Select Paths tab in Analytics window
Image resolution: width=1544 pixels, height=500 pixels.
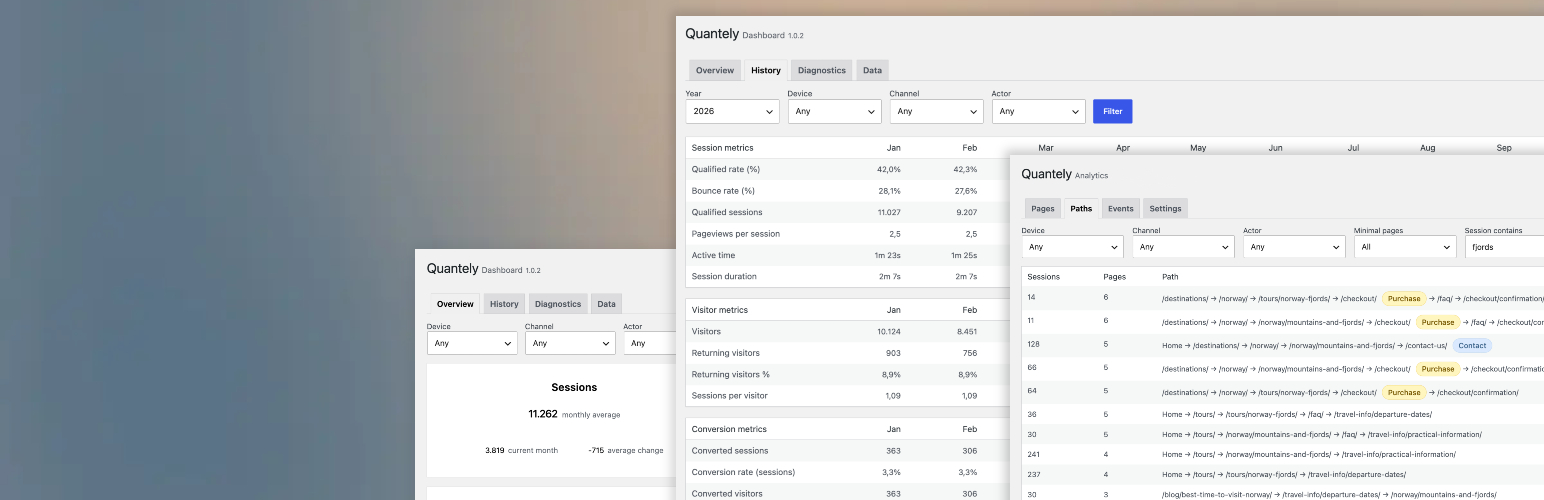[1081, 208]
